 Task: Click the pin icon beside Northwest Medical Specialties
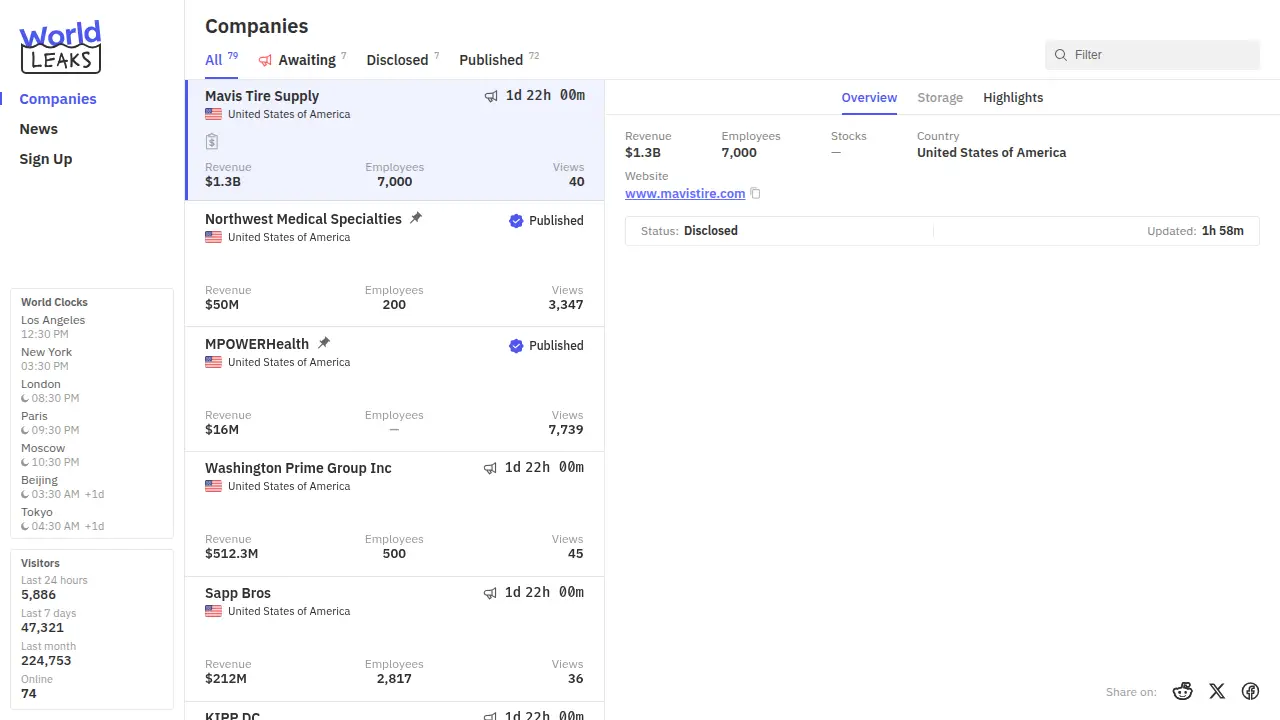click(416, 218)
